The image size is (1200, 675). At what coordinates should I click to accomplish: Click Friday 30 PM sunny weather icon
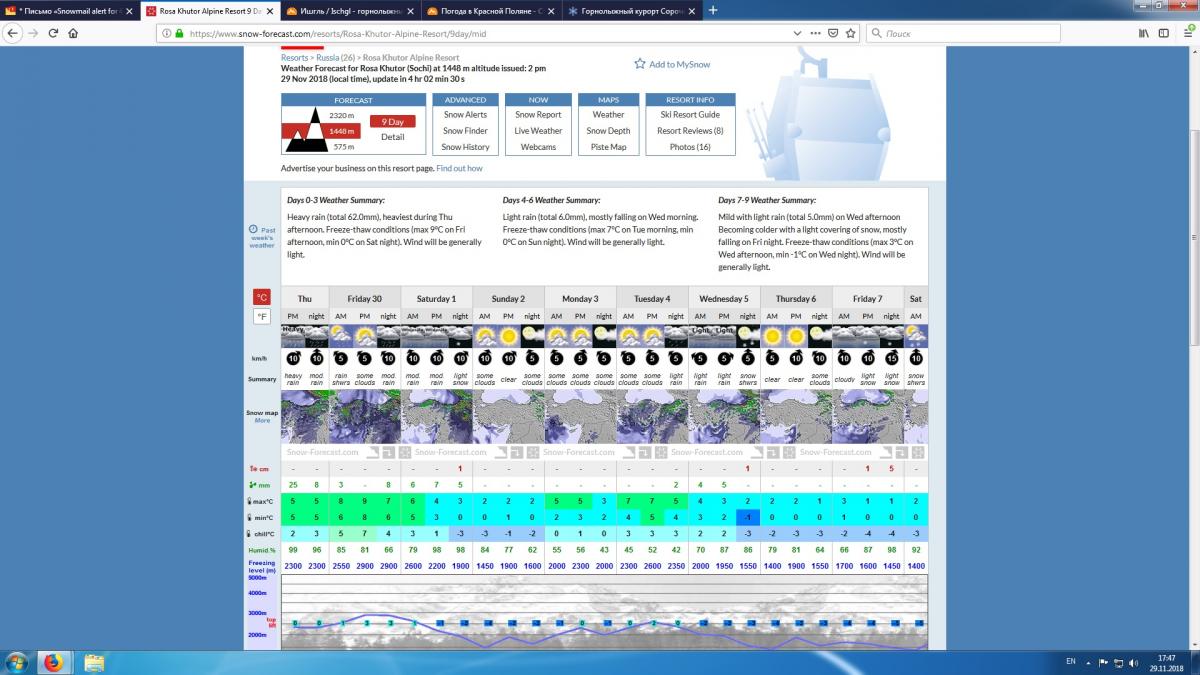[364, 336]
